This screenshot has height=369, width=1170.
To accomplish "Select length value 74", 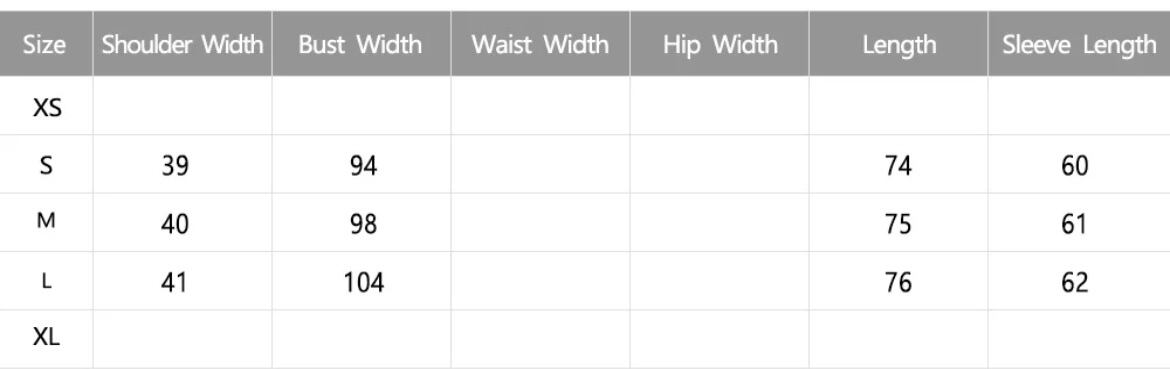I will (898, 165).
